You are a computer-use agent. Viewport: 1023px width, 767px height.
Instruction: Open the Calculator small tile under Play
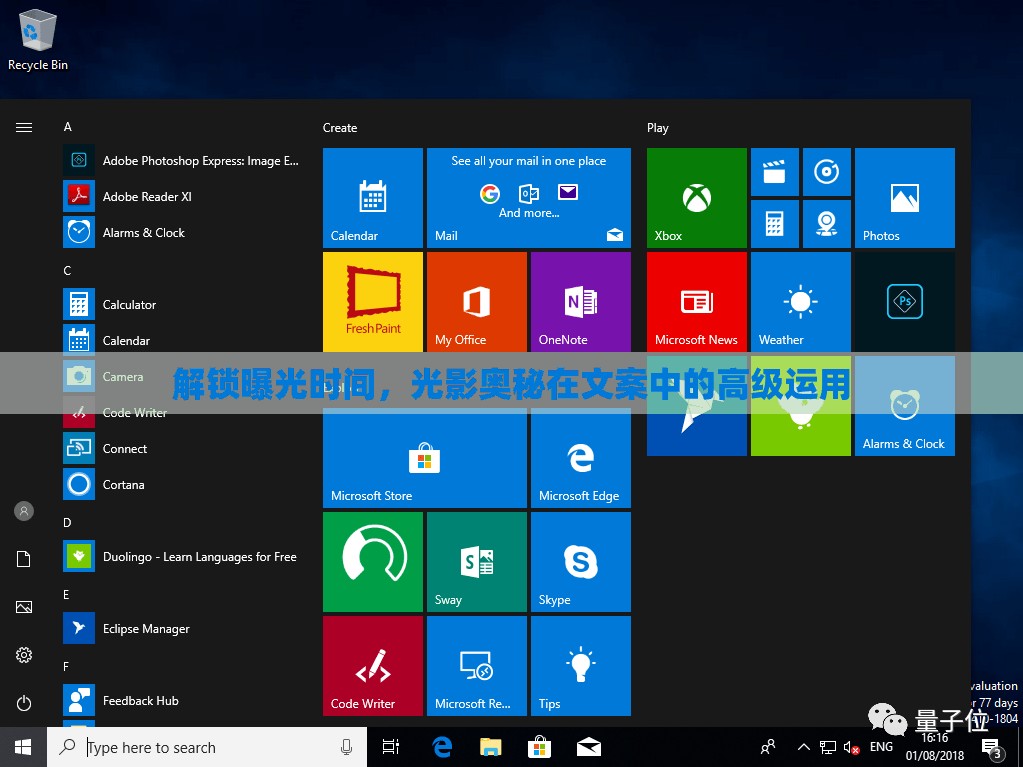point(774,224)
